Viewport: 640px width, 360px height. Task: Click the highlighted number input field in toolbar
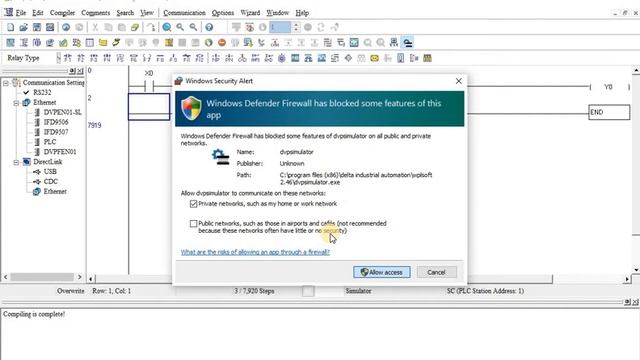(280, 27)
